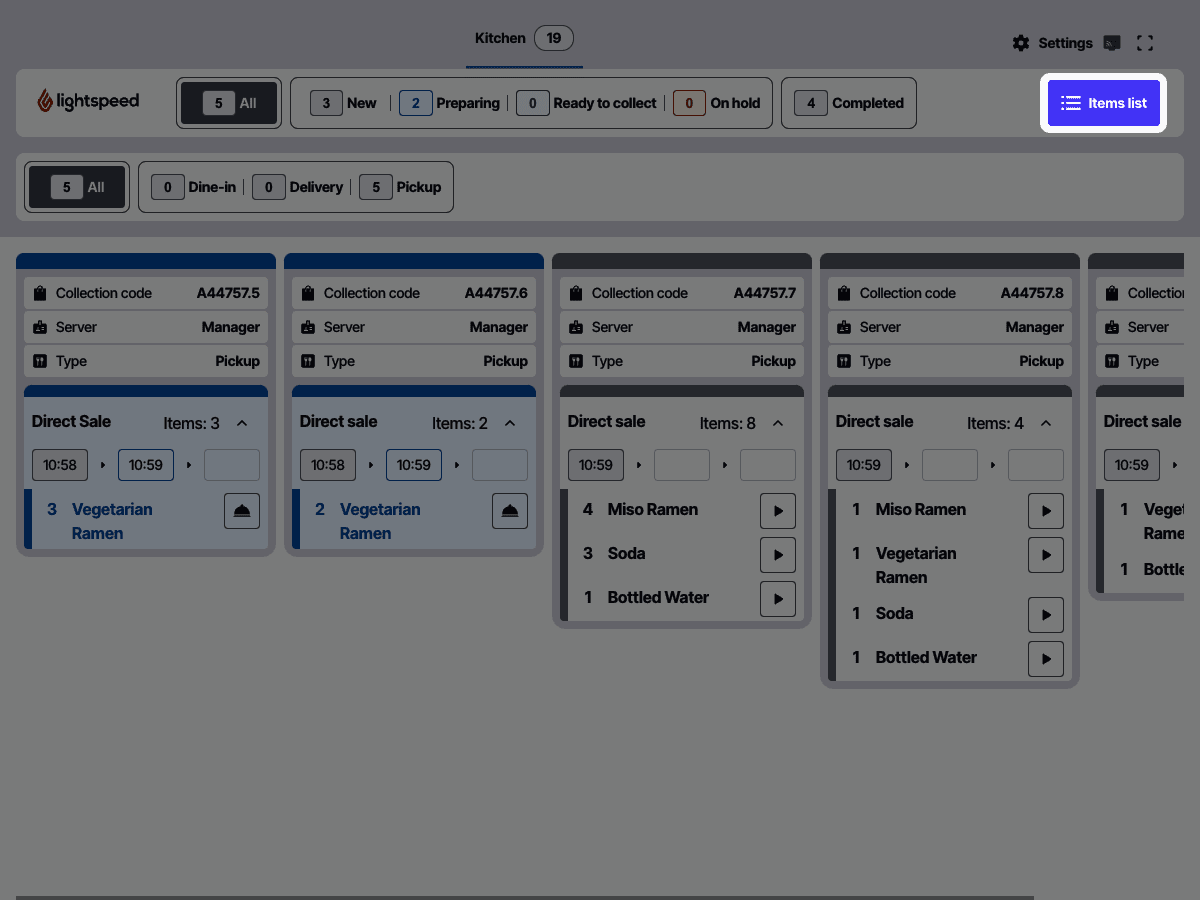The image size is (1200, 900).
Task: Filter orders by New status
Action: tap(344, 103)
